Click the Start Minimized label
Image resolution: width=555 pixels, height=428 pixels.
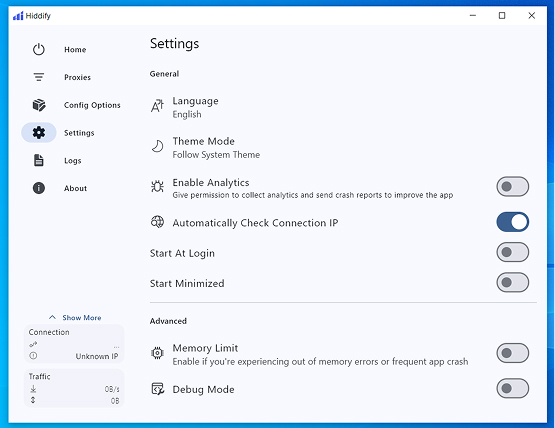(187, 283)
